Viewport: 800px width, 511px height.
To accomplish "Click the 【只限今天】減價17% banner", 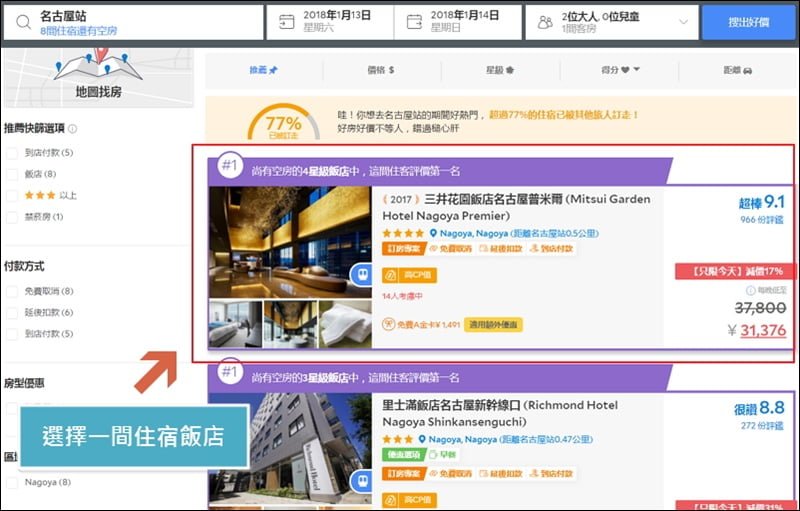I will 735,271.
